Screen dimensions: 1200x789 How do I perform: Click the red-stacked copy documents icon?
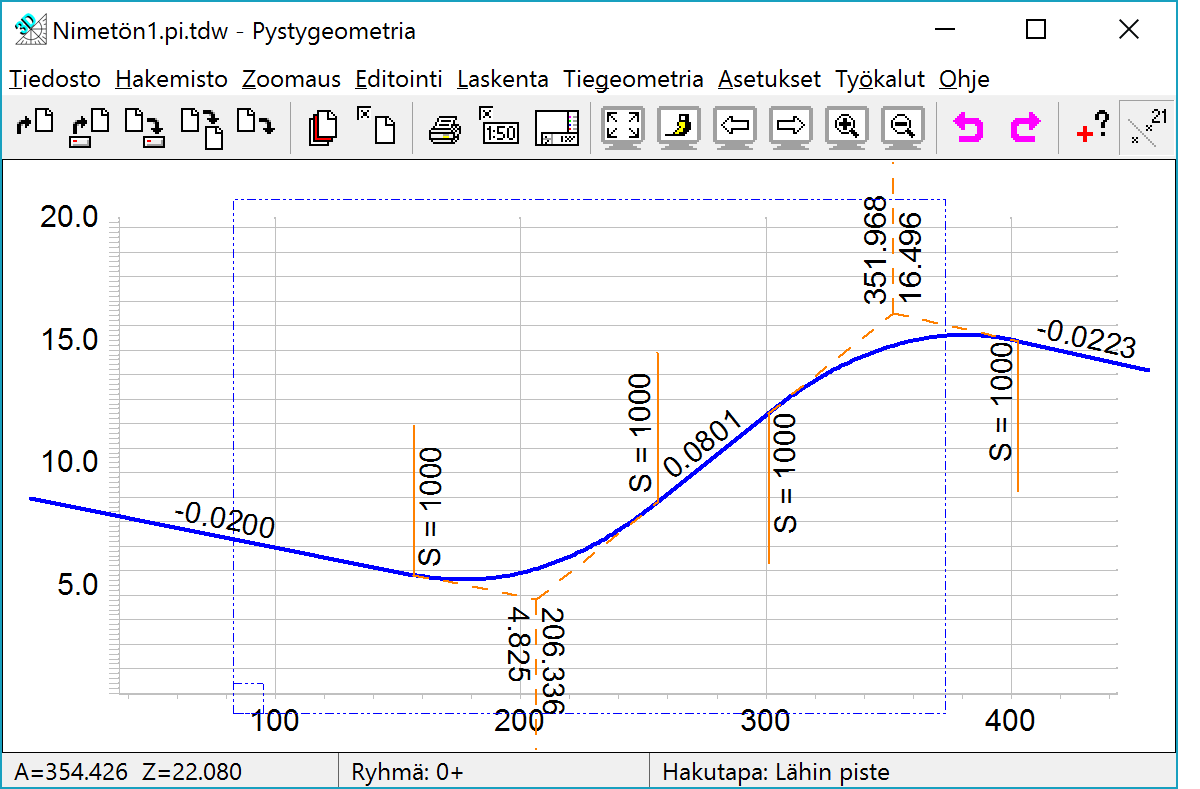[323, 127]
